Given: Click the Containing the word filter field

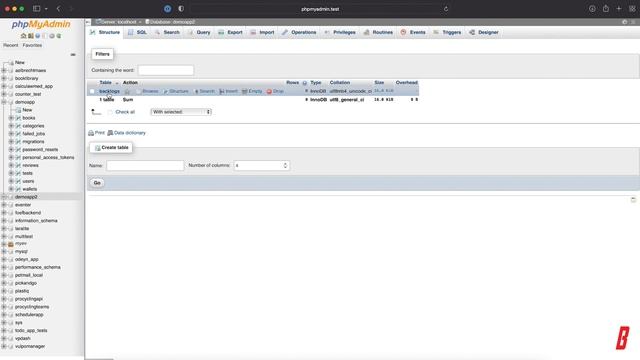Looking at the screenshot, I should pos(166,70).
